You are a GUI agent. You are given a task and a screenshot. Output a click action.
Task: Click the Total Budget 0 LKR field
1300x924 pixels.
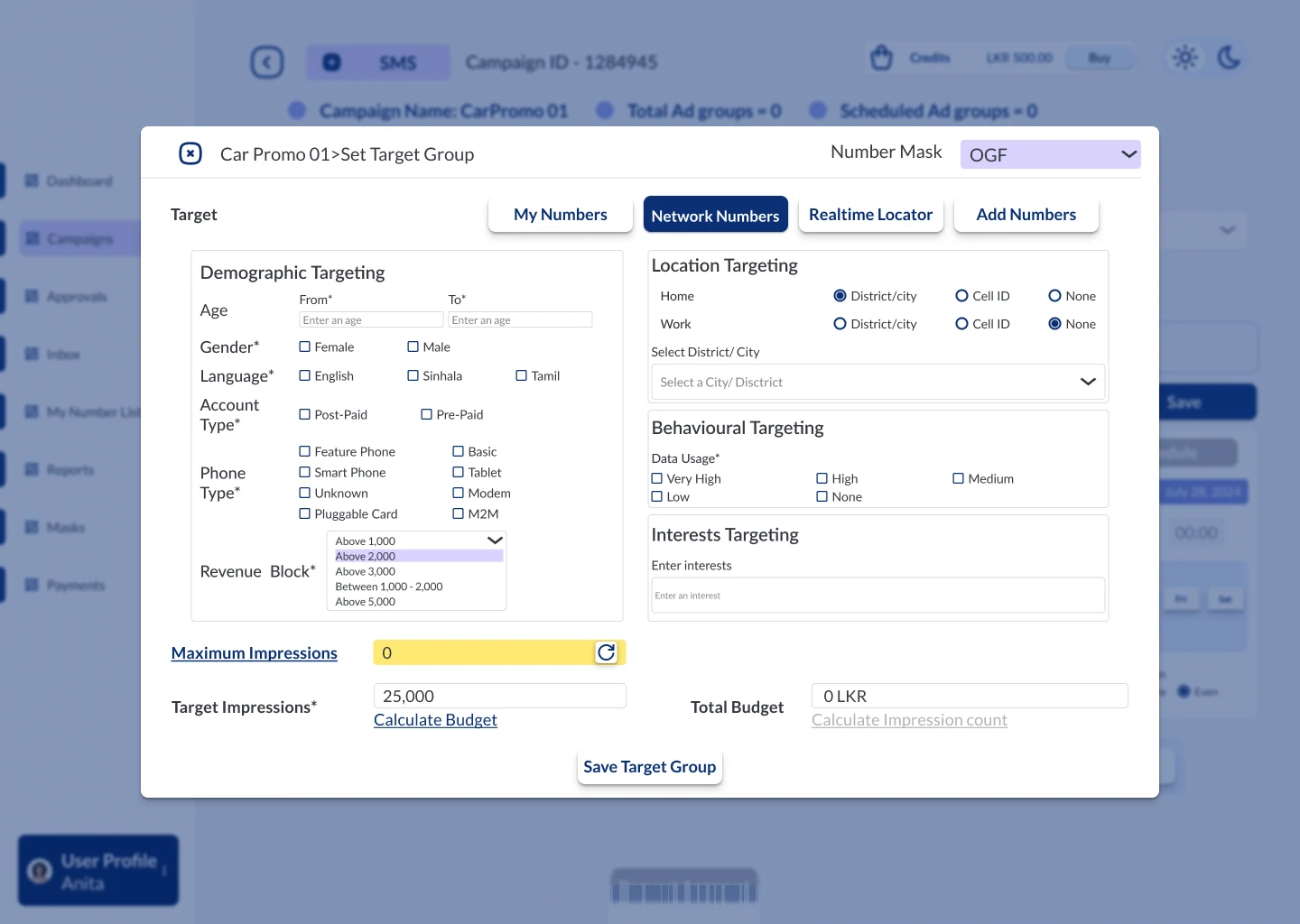coord(970,696)
